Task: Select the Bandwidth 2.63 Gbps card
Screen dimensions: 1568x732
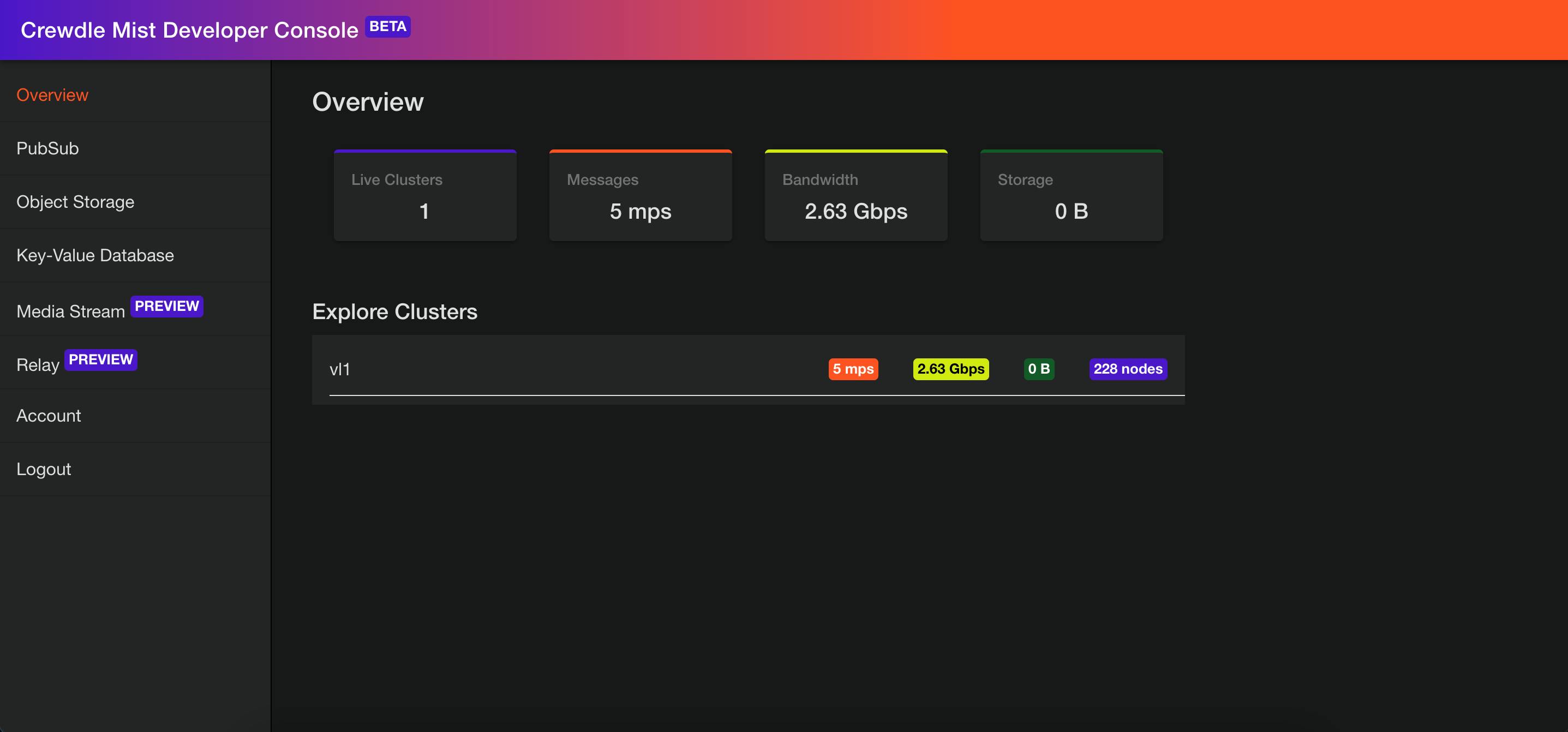Action: (856, 195)
